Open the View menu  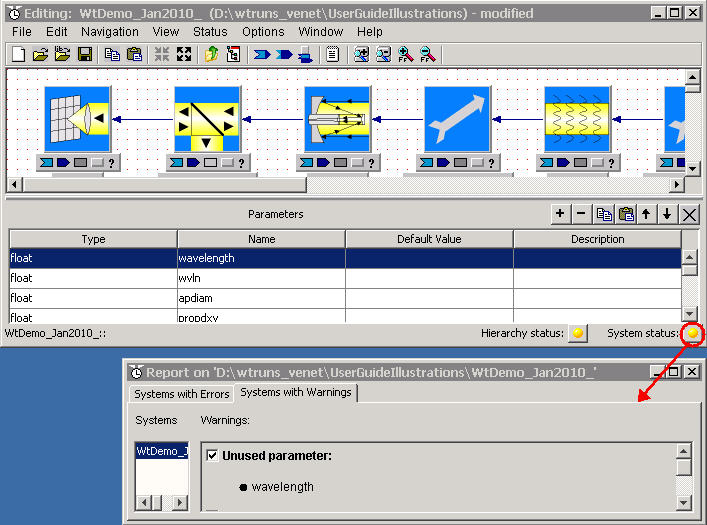(x=165, y=32)
